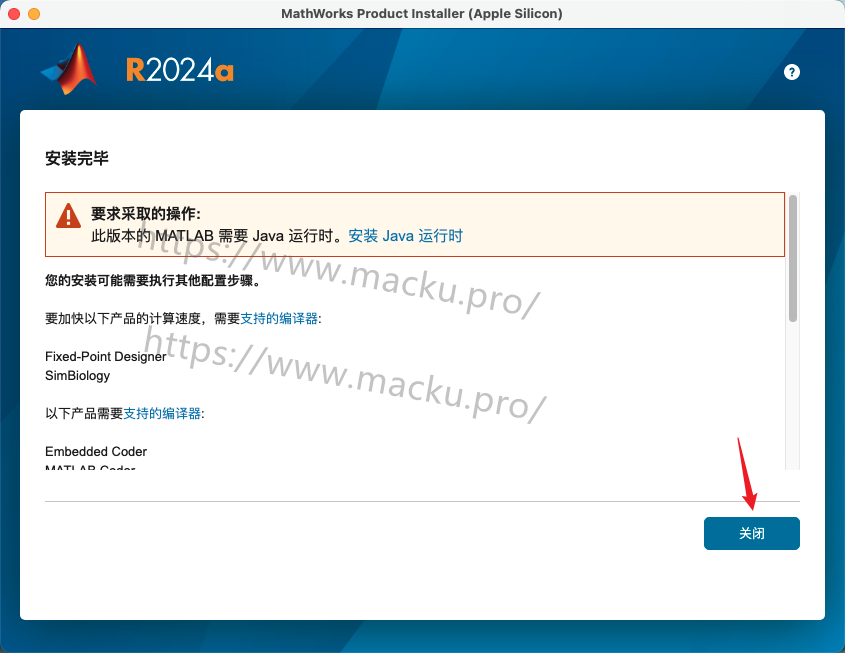
Task: Click the help question mark icon
Action: pos(792,72)
